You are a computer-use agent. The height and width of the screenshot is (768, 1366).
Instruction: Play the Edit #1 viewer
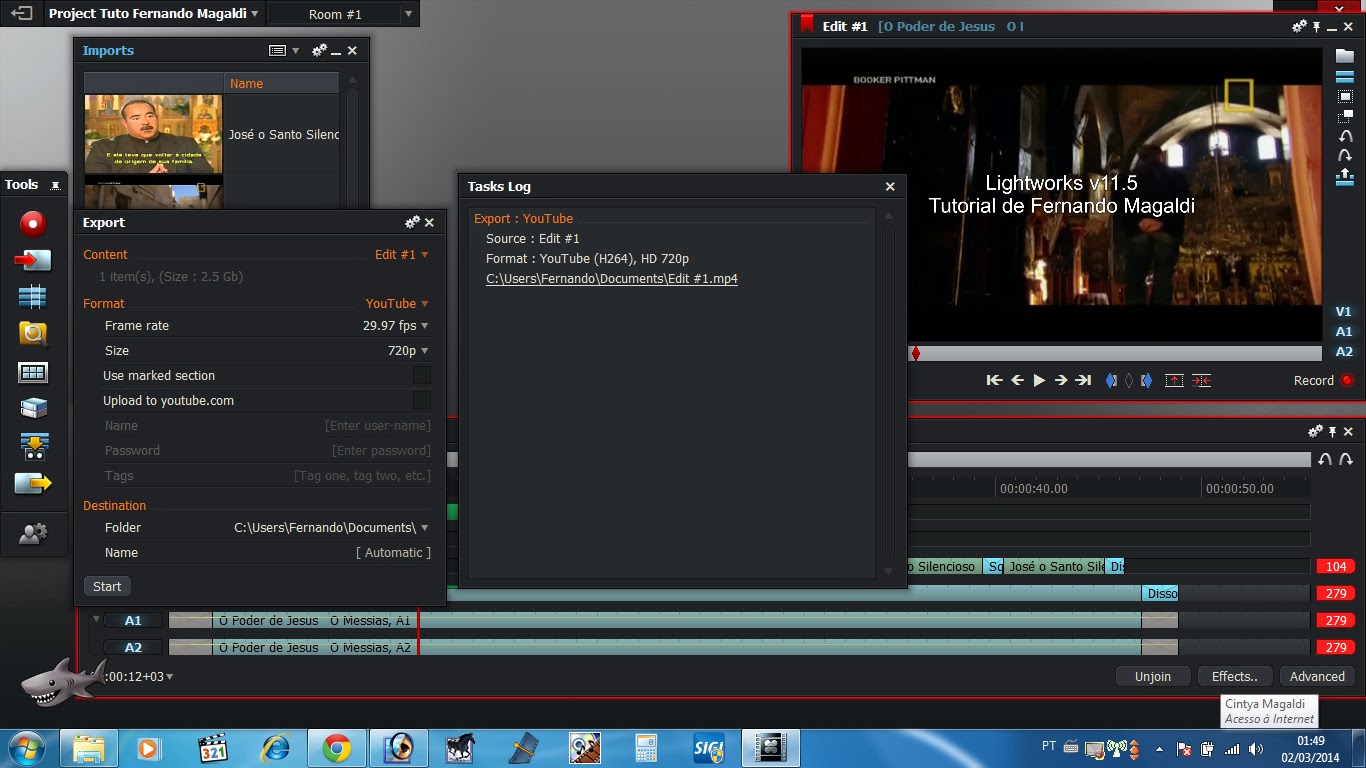click(x=1039, y=380)
